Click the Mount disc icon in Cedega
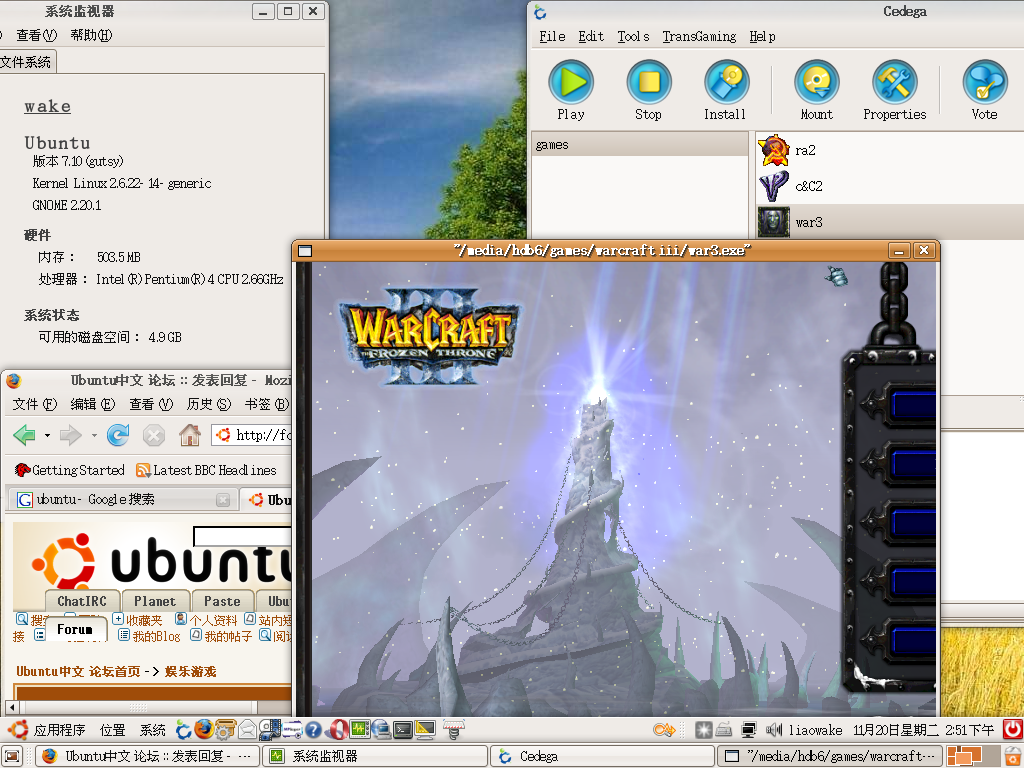Viewport: 1024px width, 768px height. [816, 91]
